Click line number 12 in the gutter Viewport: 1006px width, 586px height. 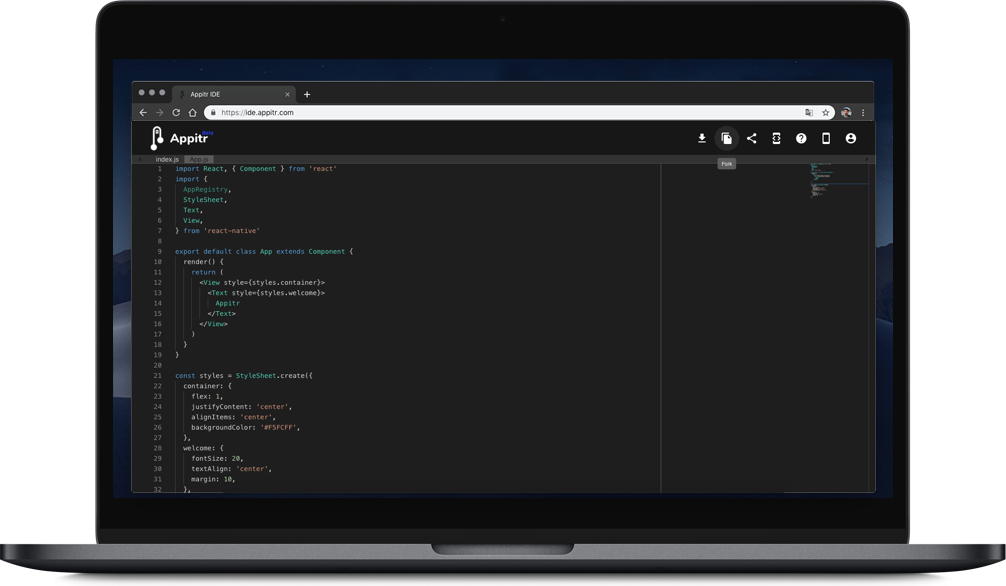pyautogui.click(x=158, y=283)
